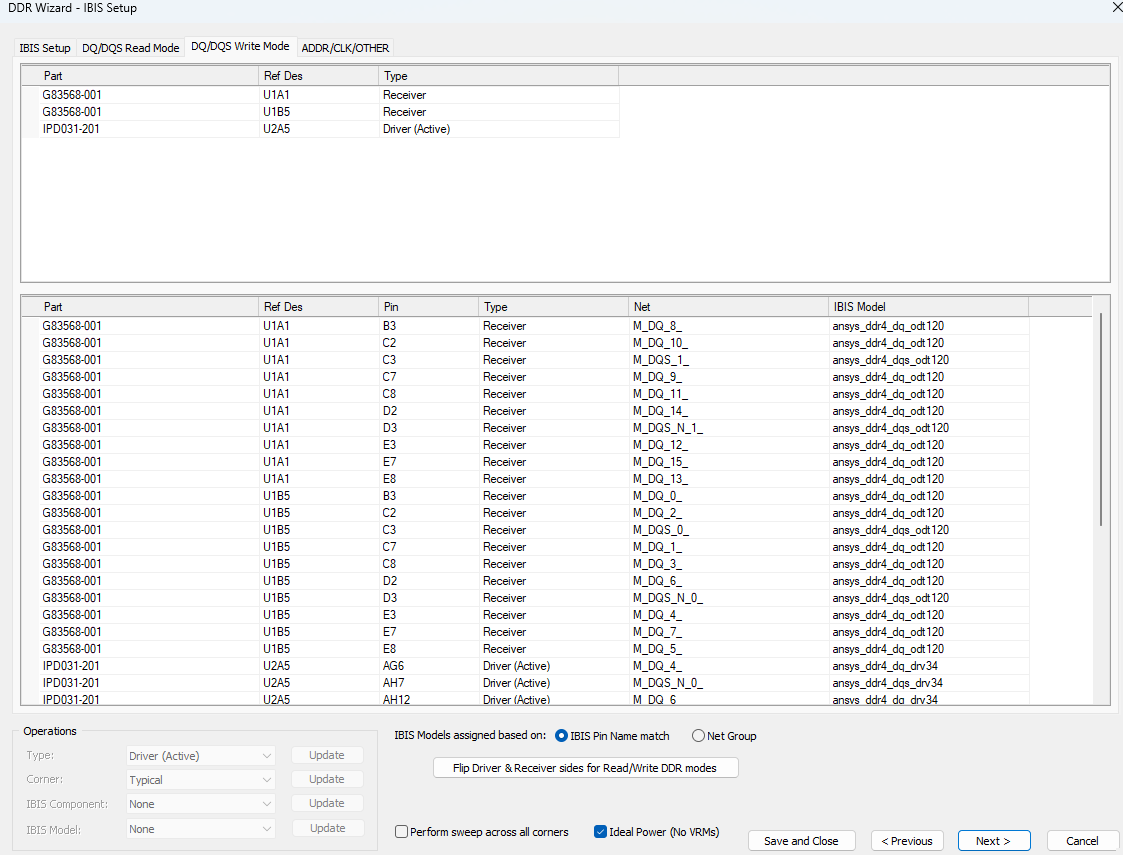Uncheck Ideal Power (No VRMs) checkbox
The width and height of the screenshot is (1123, 855).
tap(601, 832)
